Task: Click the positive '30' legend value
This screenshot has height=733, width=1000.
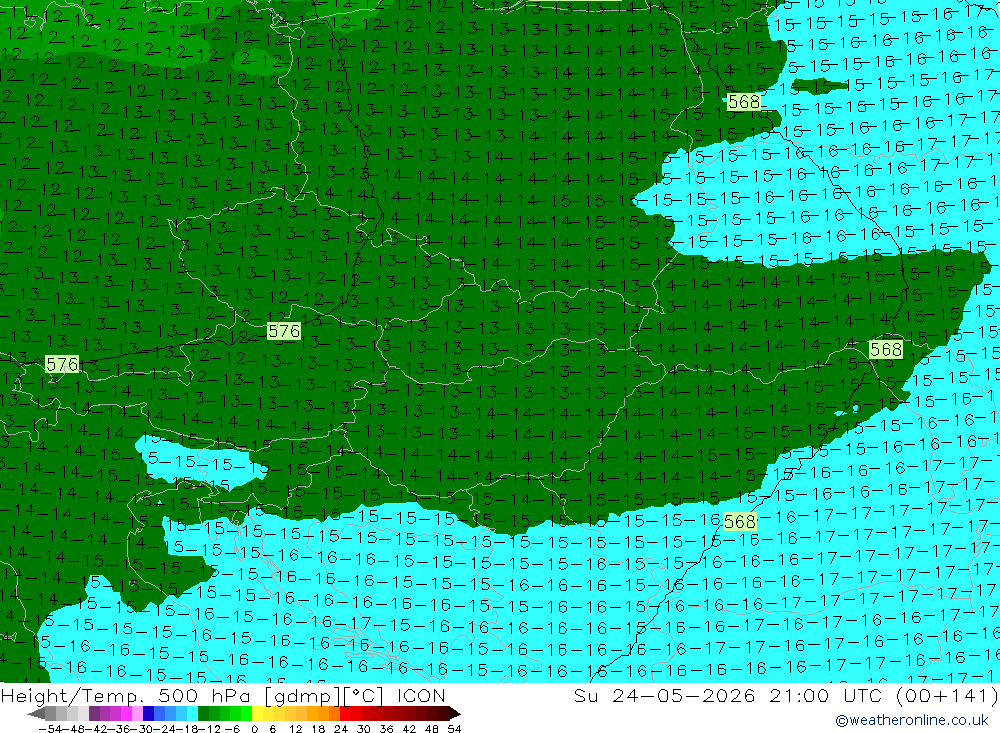Action: coord(364,729)
